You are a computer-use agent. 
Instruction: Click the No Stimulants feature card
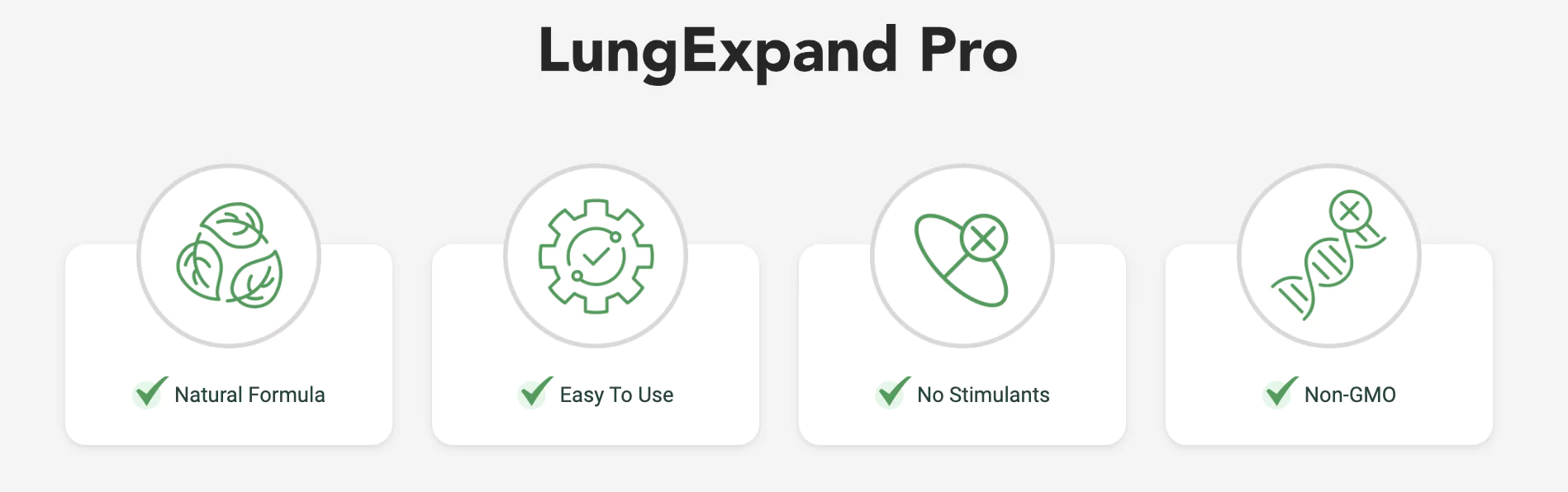tap(962, 344)
